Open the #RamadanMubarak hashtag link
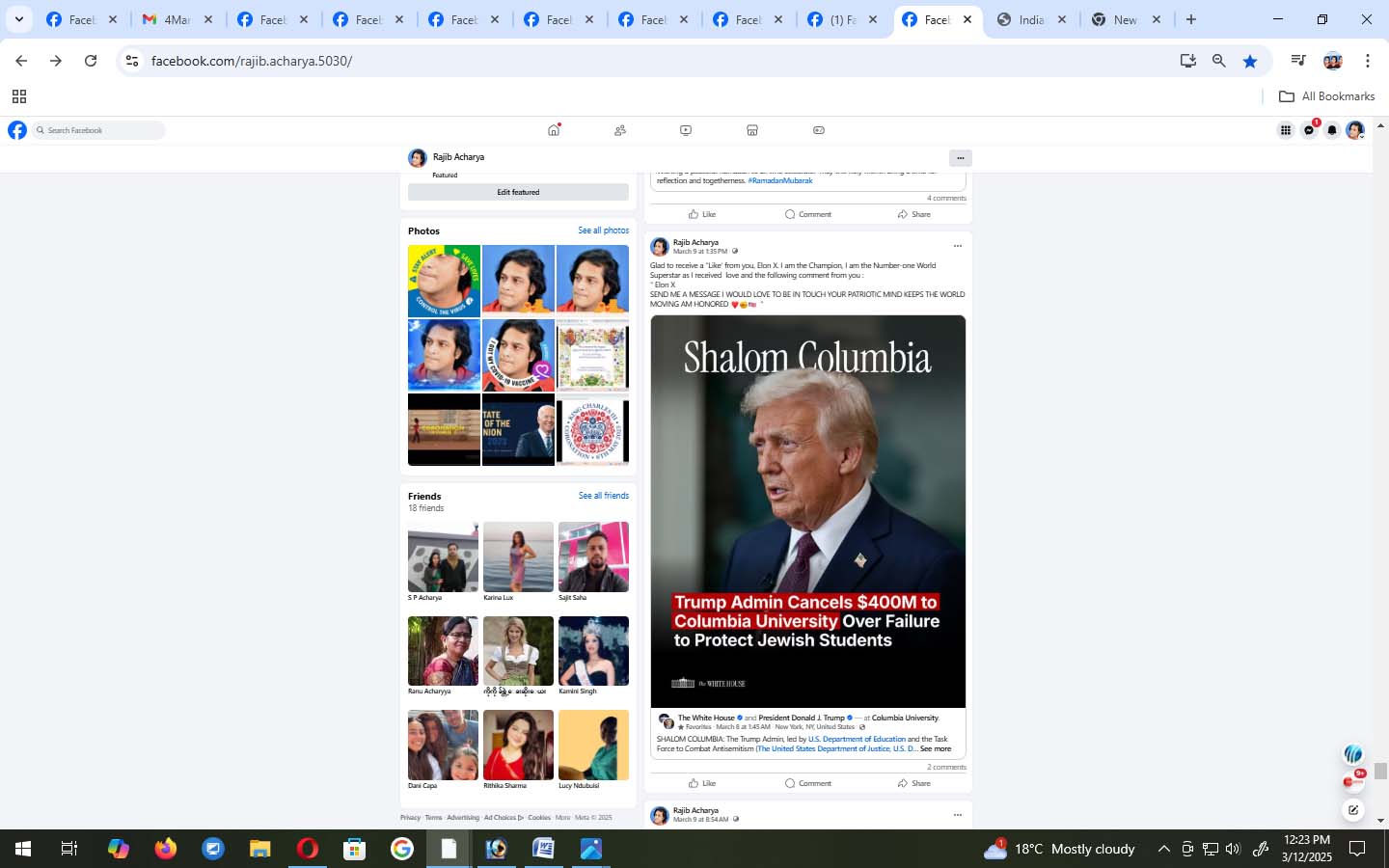Screen dimensions: 1389x868 (779, 180)
